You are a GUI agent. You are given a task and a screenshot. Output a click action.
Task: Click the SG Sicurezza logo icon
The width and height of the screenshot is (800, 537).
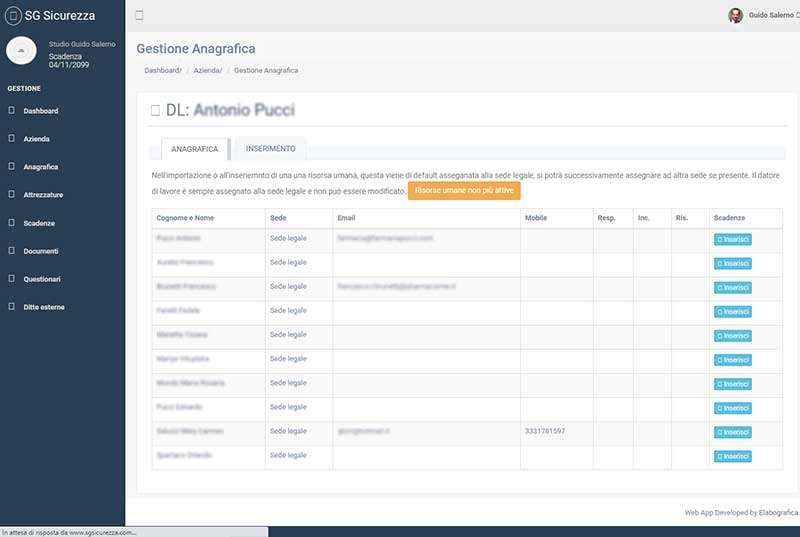pyautogui.click(x=13, y=16)
